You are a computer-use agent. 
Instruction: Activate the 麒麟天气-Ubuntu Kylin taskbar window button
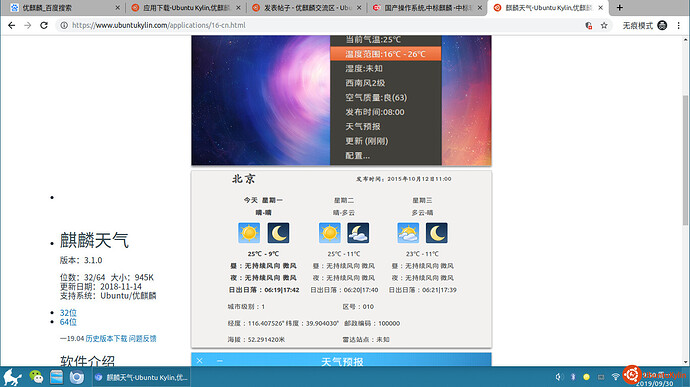pos(142,377)
